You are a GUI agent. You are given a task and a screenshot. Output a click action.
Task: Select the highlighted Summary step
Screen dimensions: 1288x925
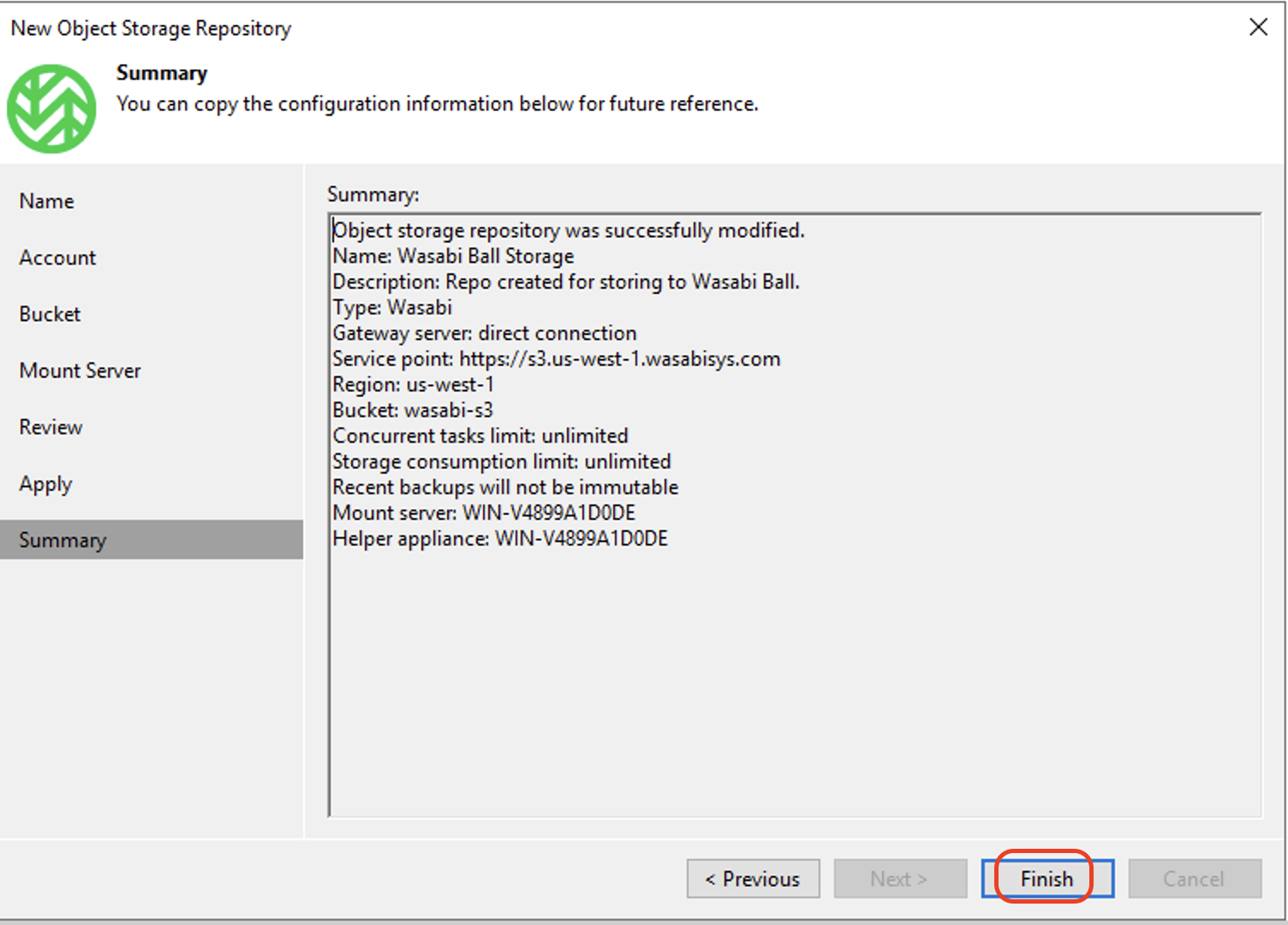click(x=152, y=540)
